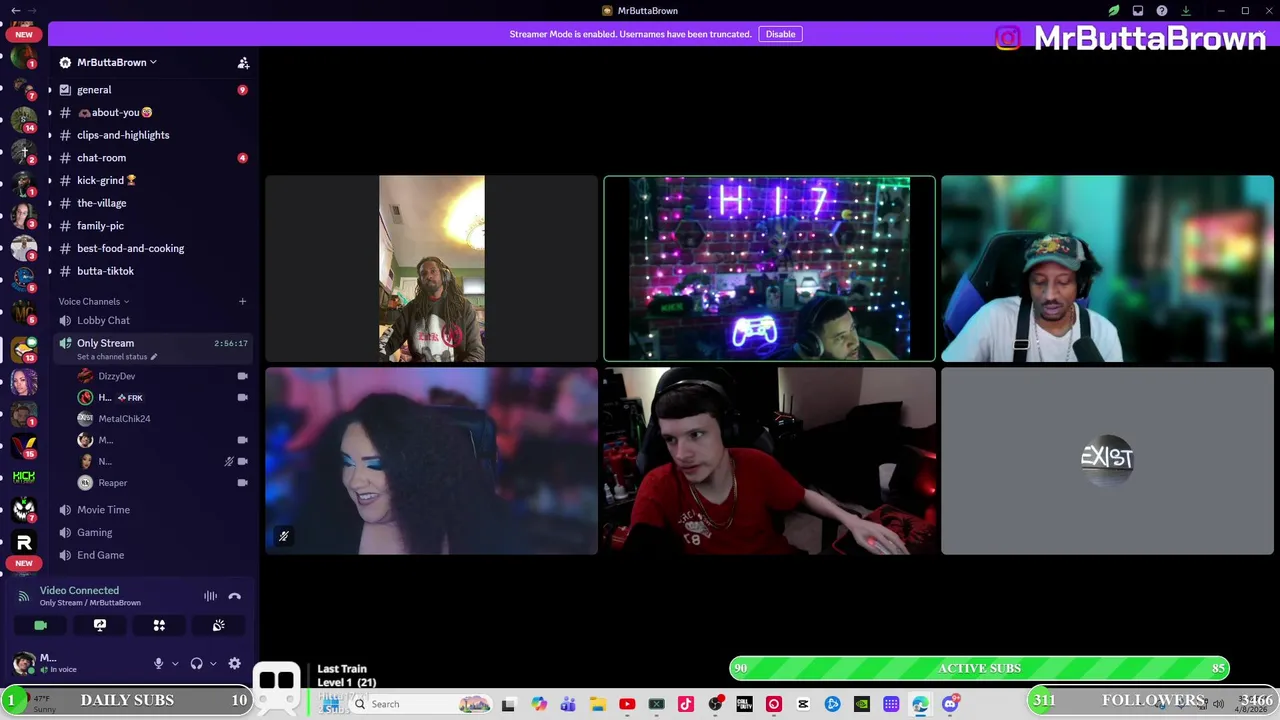The height and width of the screenshot is (720, 1280).
Task: Open the soundboard button
Action: click(x=218, y=625)
